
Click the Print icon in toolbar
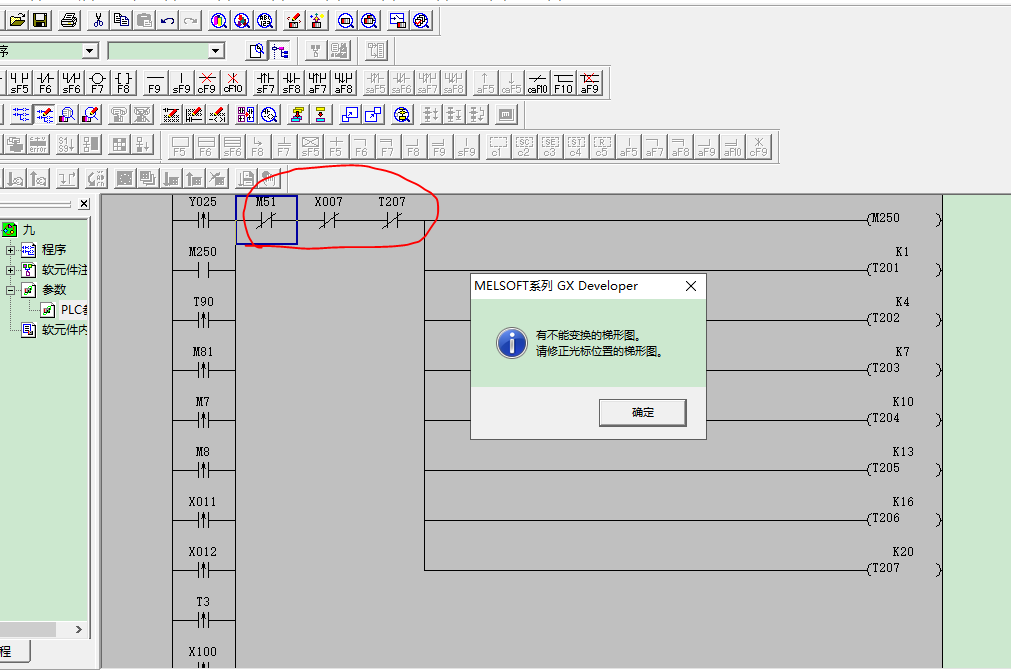pos(68,20)
